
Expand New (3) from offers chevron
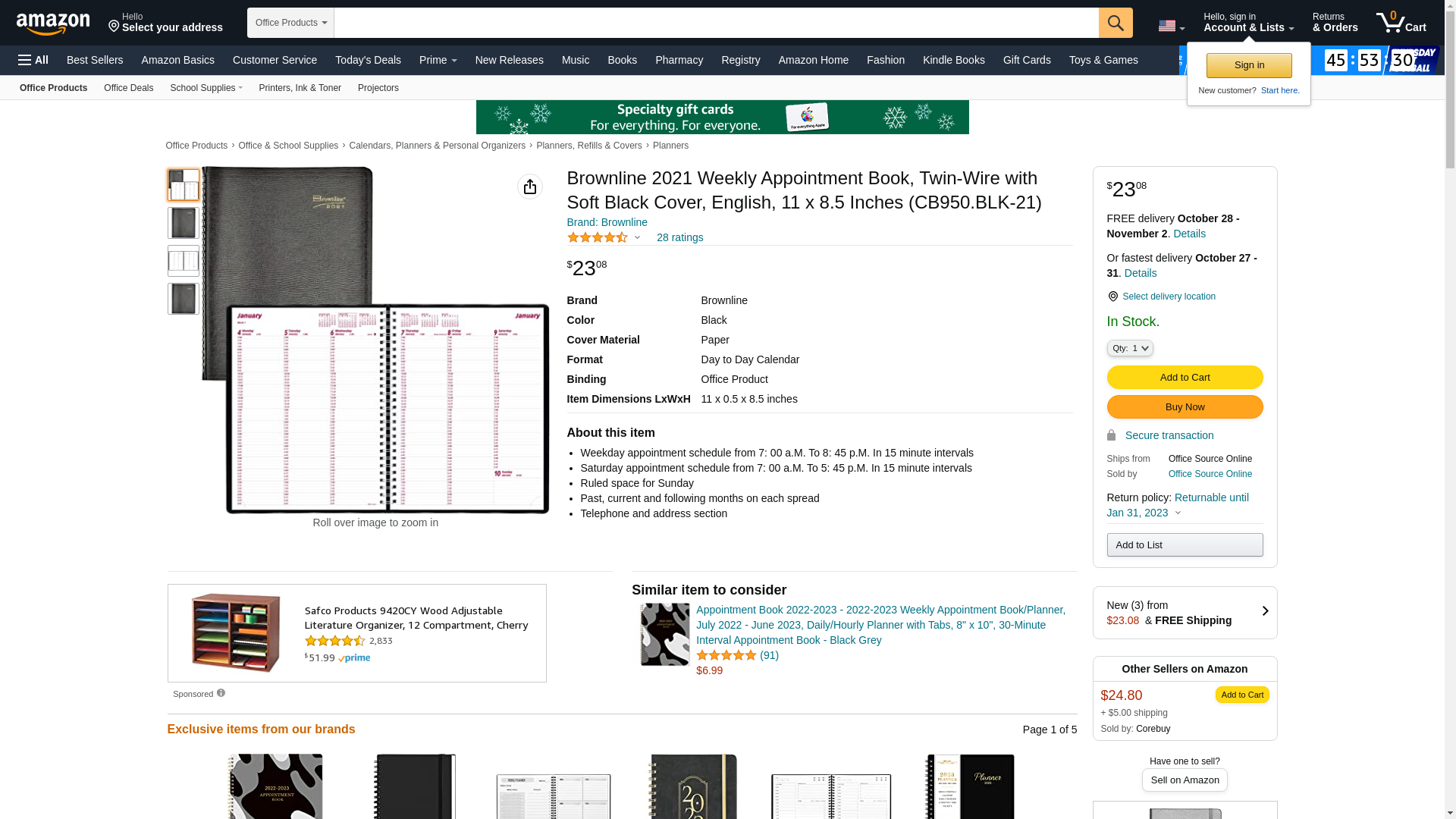point(1265,611)
